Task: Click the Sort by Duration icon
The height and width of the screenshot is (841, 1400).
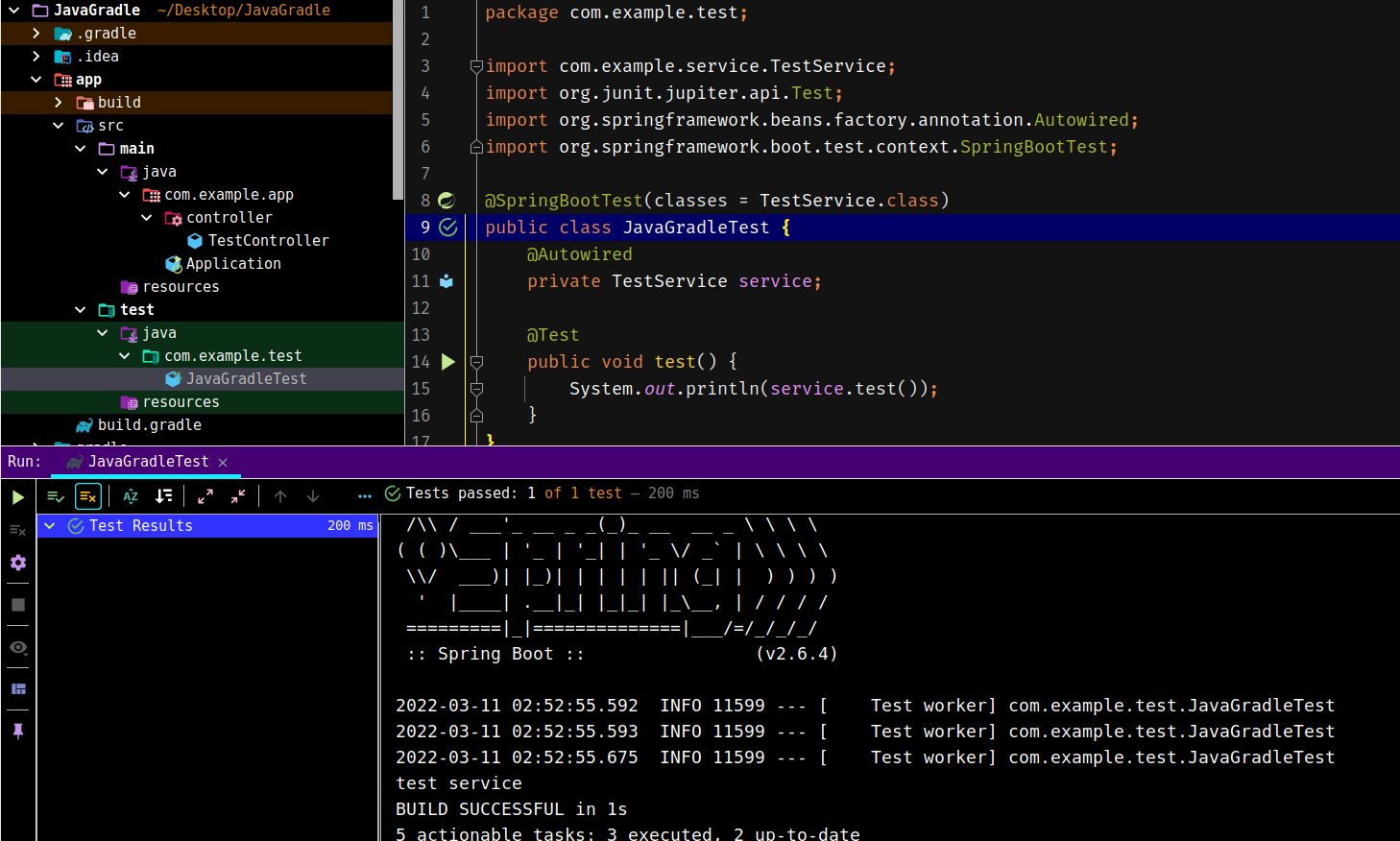Action: [x=164, y=496]
